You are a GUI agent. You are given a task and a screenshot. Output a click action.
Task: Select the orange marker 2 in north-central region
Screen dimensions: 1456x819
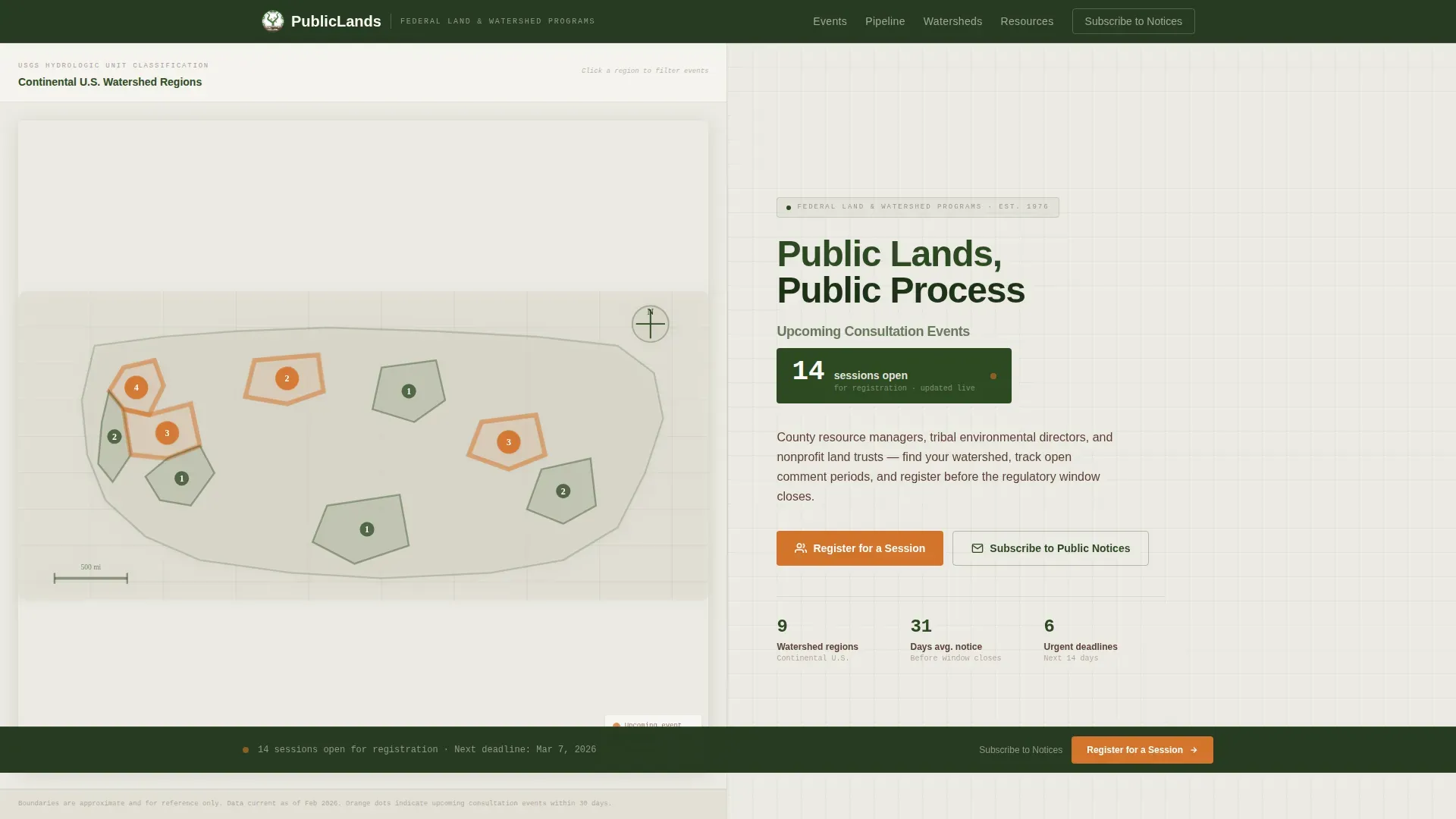click(287, 378)
